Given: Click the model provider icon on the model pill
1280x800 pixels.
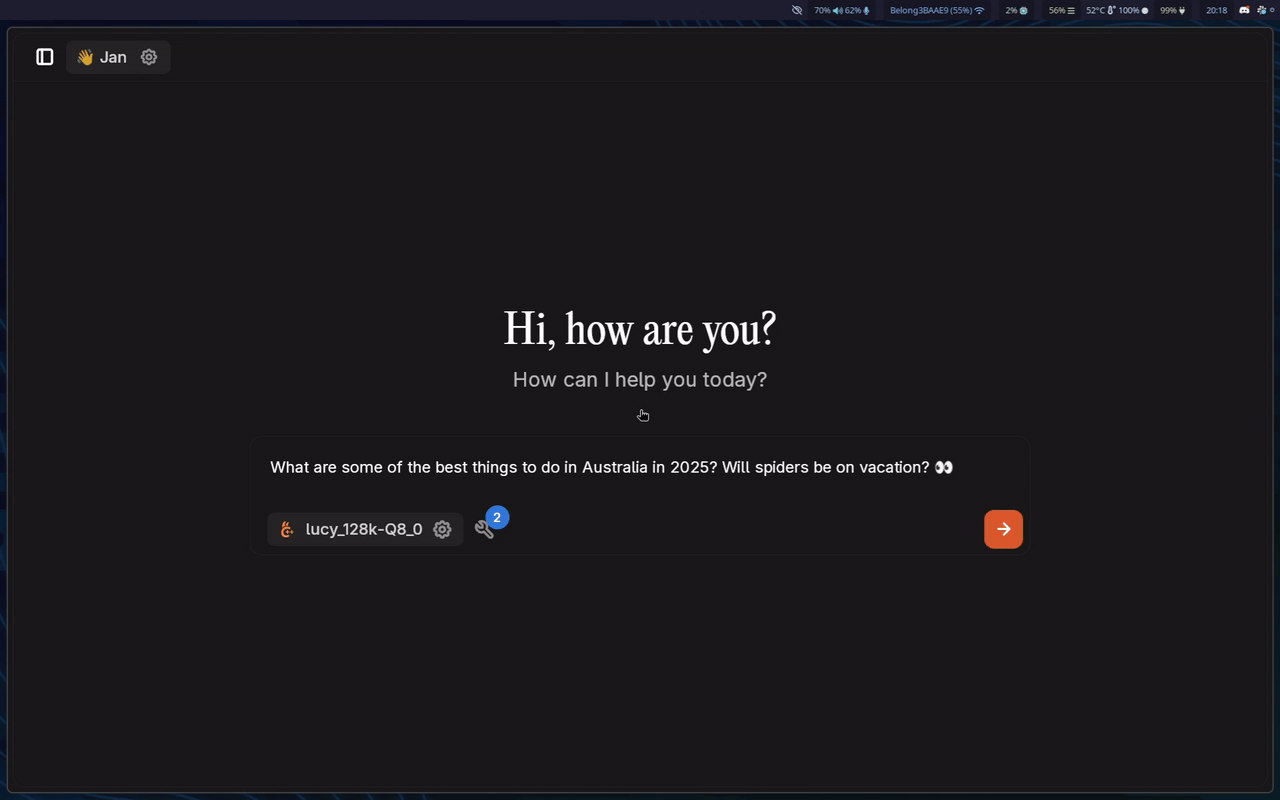Looking at the screenshot, I should coord(286,529).
